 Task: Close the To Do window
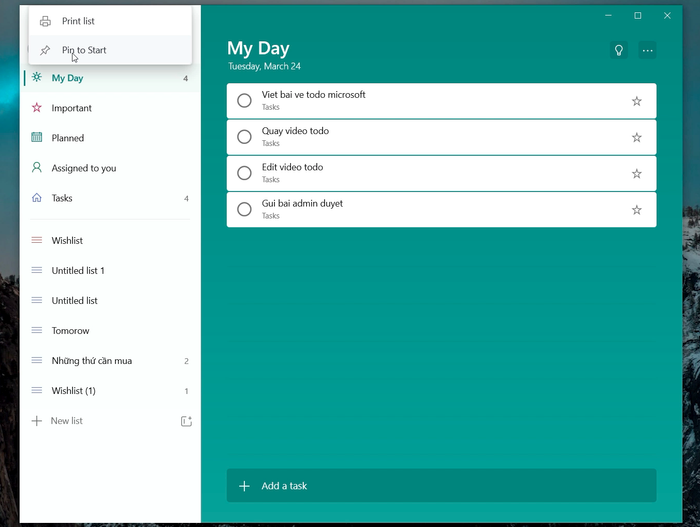coord(667,16)
